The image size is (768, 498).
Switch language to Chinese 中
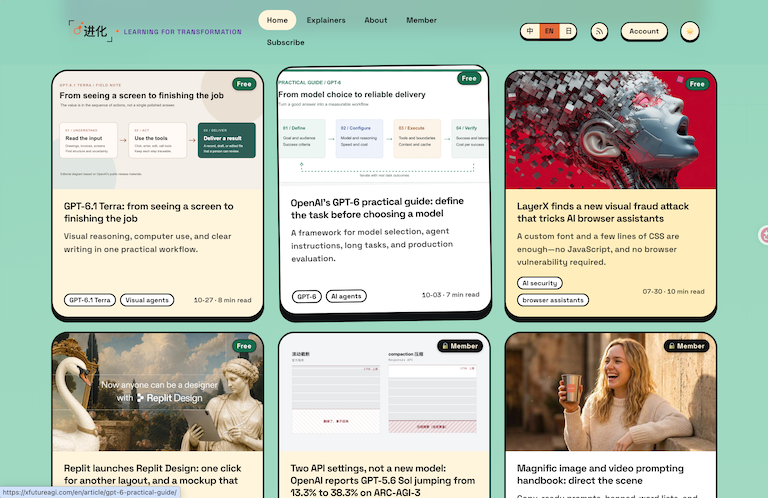pyautogui.click(x=530, y=31)
